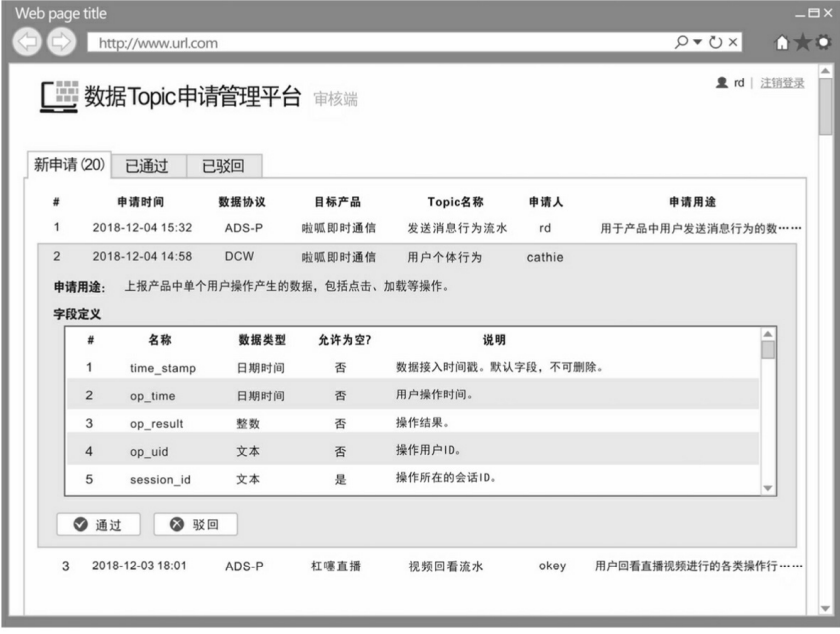
Task: Open the application row 发送消息行为流水
Action: click(422, 228)
